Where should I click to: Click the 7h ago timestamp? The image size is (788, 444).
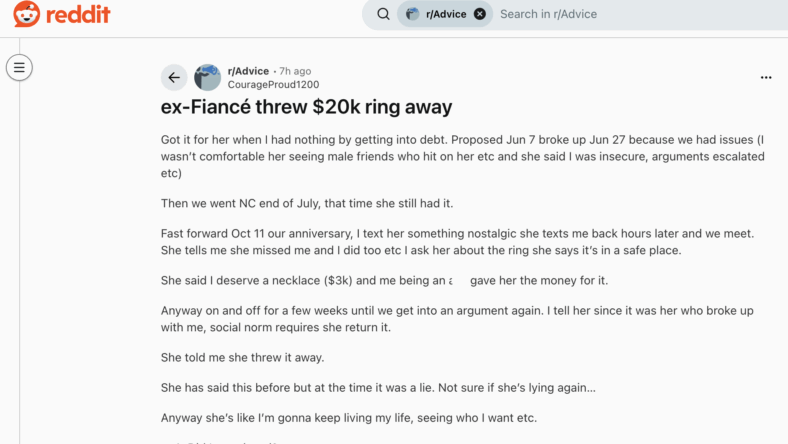[x=295, y=71]
